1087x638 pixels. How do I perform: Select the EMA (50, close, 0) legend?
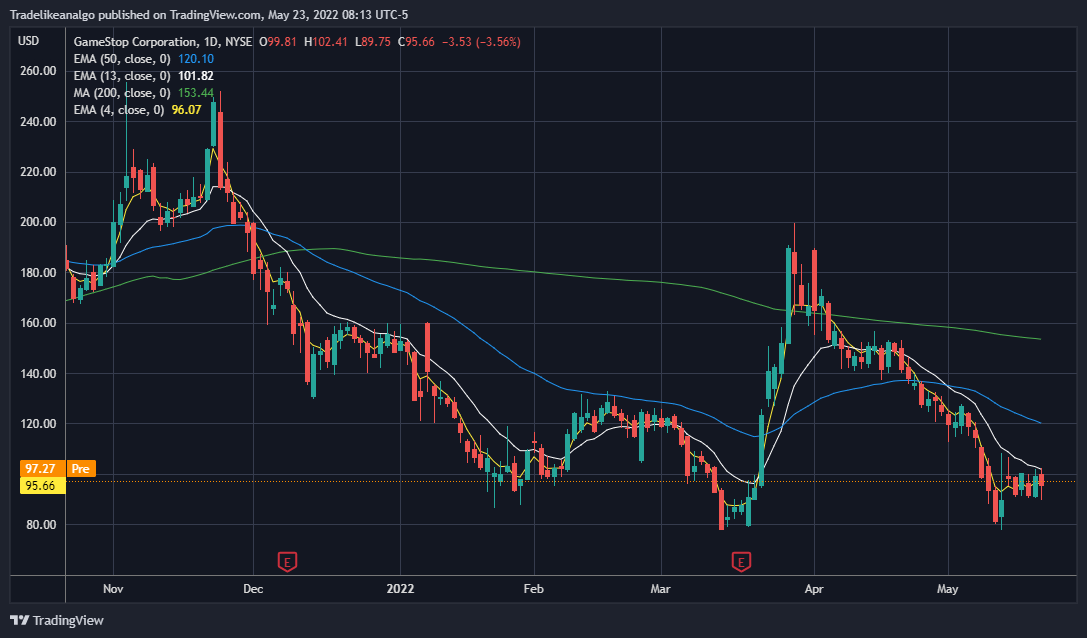pos(122,59)
